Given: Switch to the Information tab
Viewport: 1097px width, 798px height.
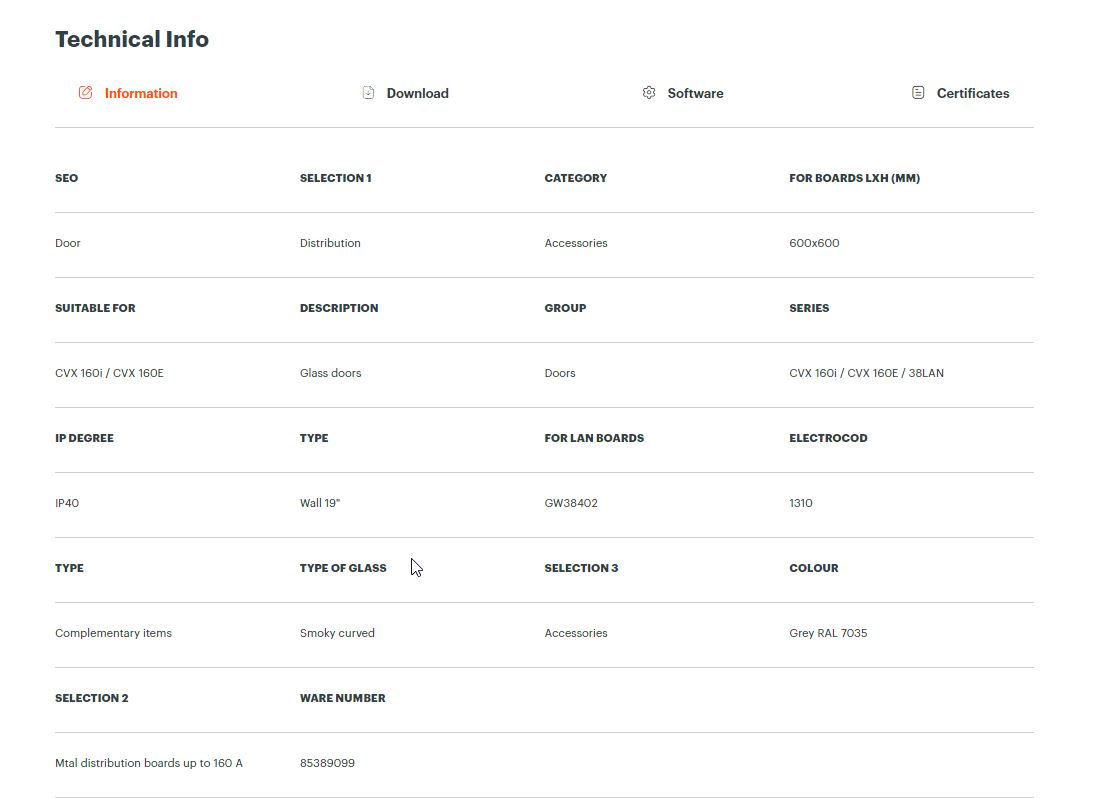Looking at the screenshot, I should 127,93.
